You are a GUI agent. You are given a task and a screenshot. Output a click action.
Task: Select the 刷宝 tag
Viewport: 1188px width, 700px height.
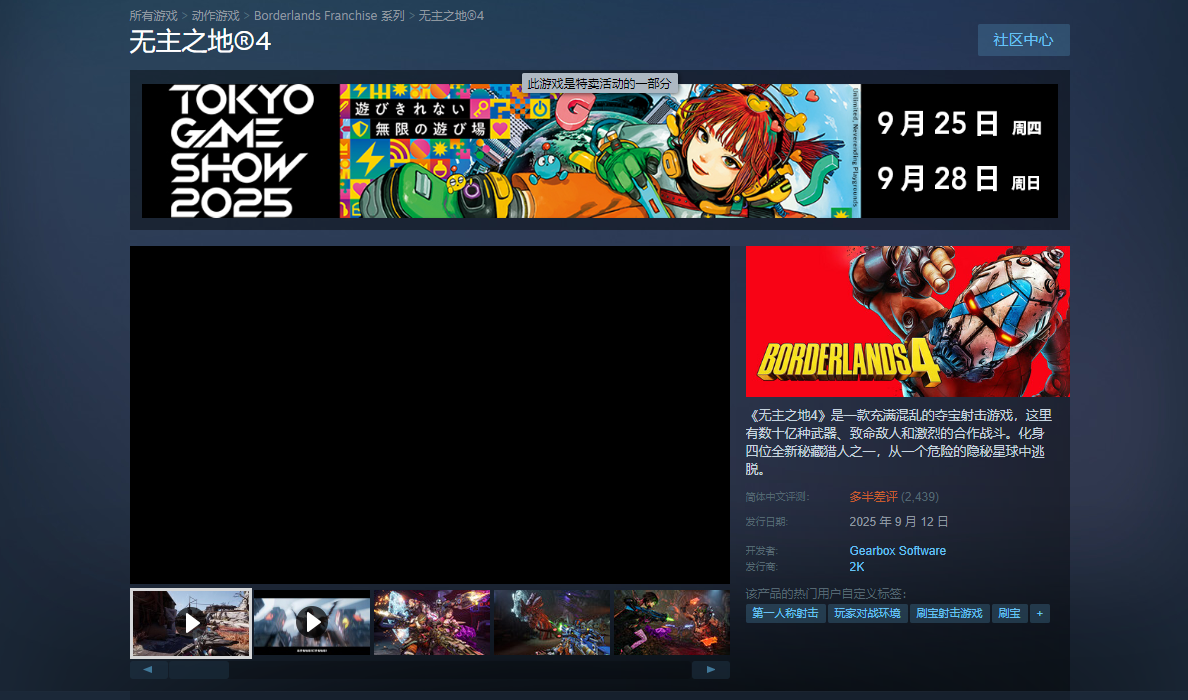pos(1009,614)
